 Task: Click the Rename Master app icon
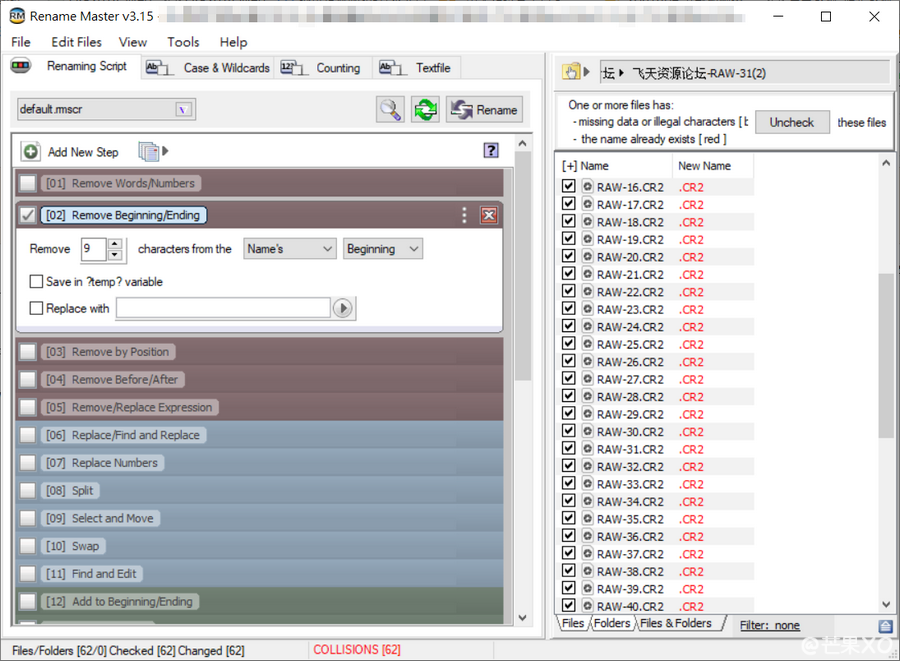click(17, 16)
